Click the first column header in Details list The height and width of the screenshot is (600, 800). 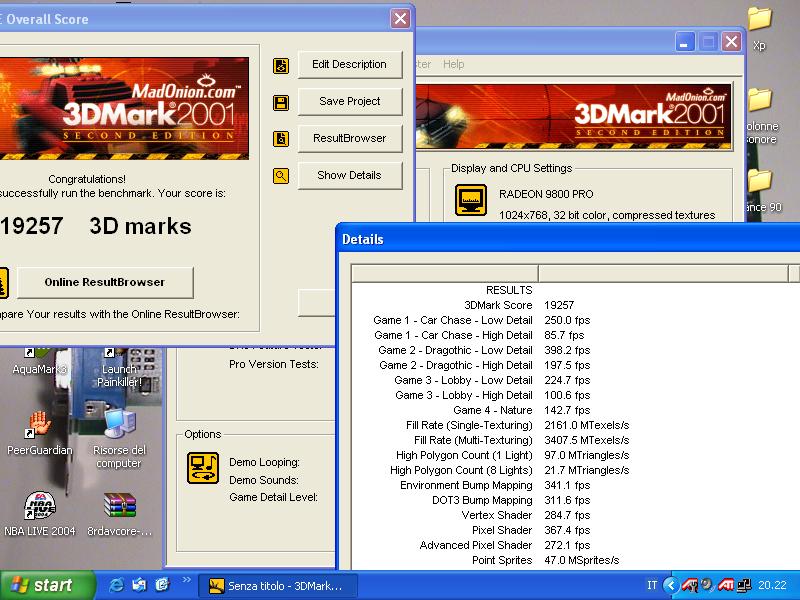[x=445, y=273]
